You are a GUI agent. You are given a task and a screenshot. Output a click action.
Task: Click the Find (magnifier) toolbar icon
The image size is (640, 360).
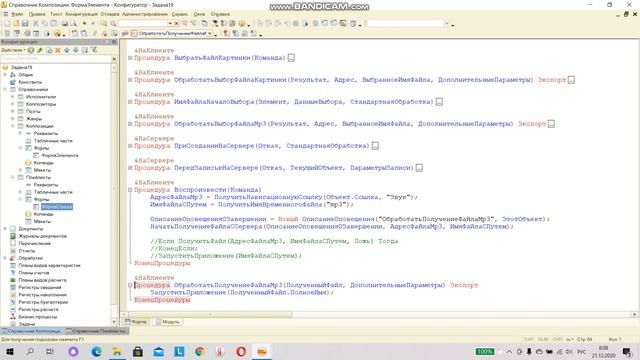(113, 24)
